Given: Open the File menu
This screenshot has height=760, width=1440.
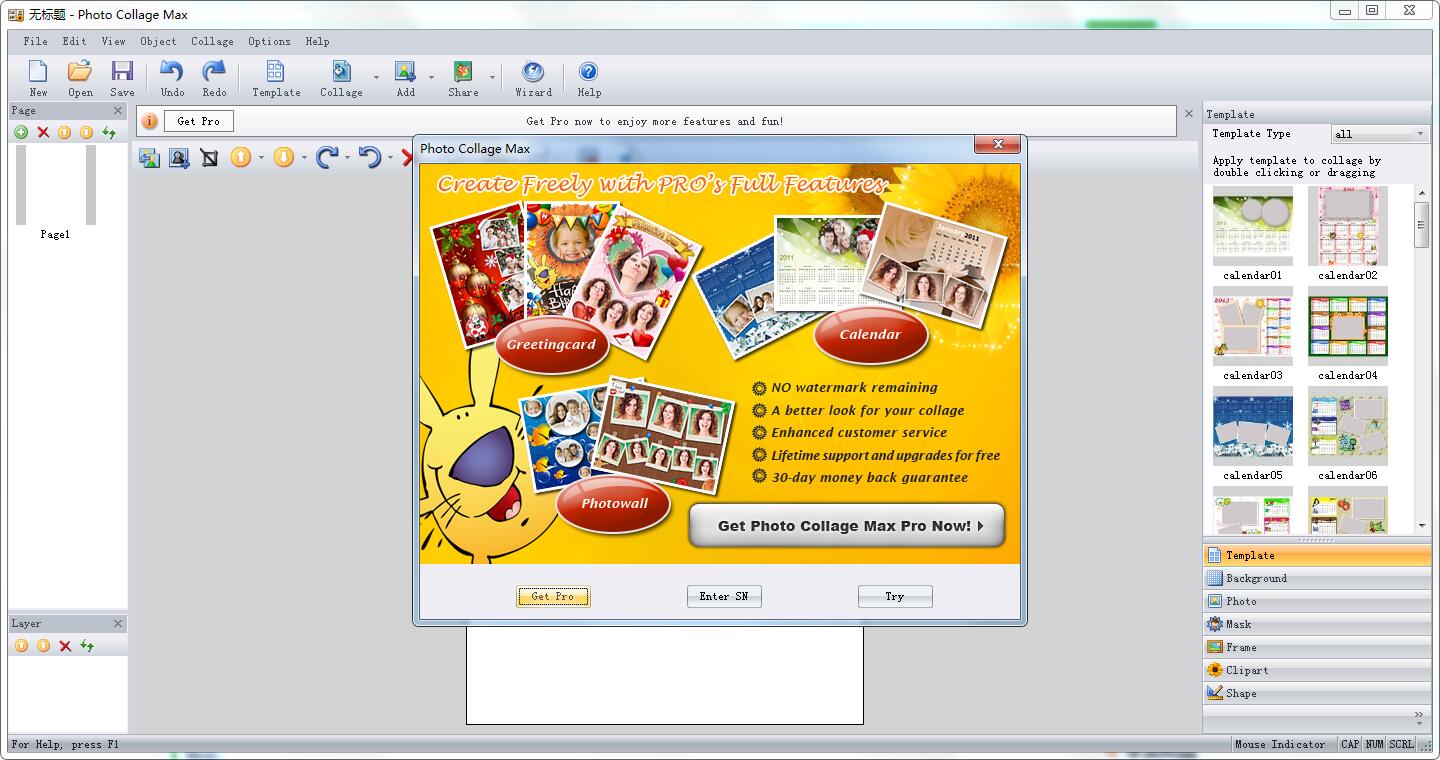Looking at the screenshot, I should (36, 41).
